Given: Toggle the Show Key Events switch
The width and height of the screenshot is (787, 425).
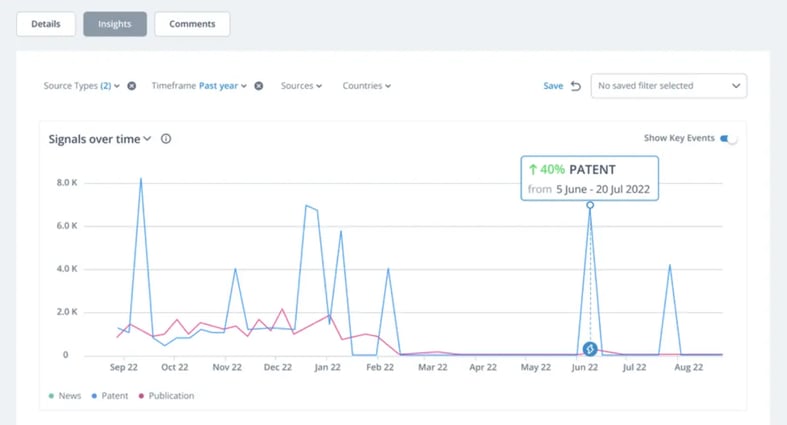Looking at the screenshot, I should (x=729, y=139).
